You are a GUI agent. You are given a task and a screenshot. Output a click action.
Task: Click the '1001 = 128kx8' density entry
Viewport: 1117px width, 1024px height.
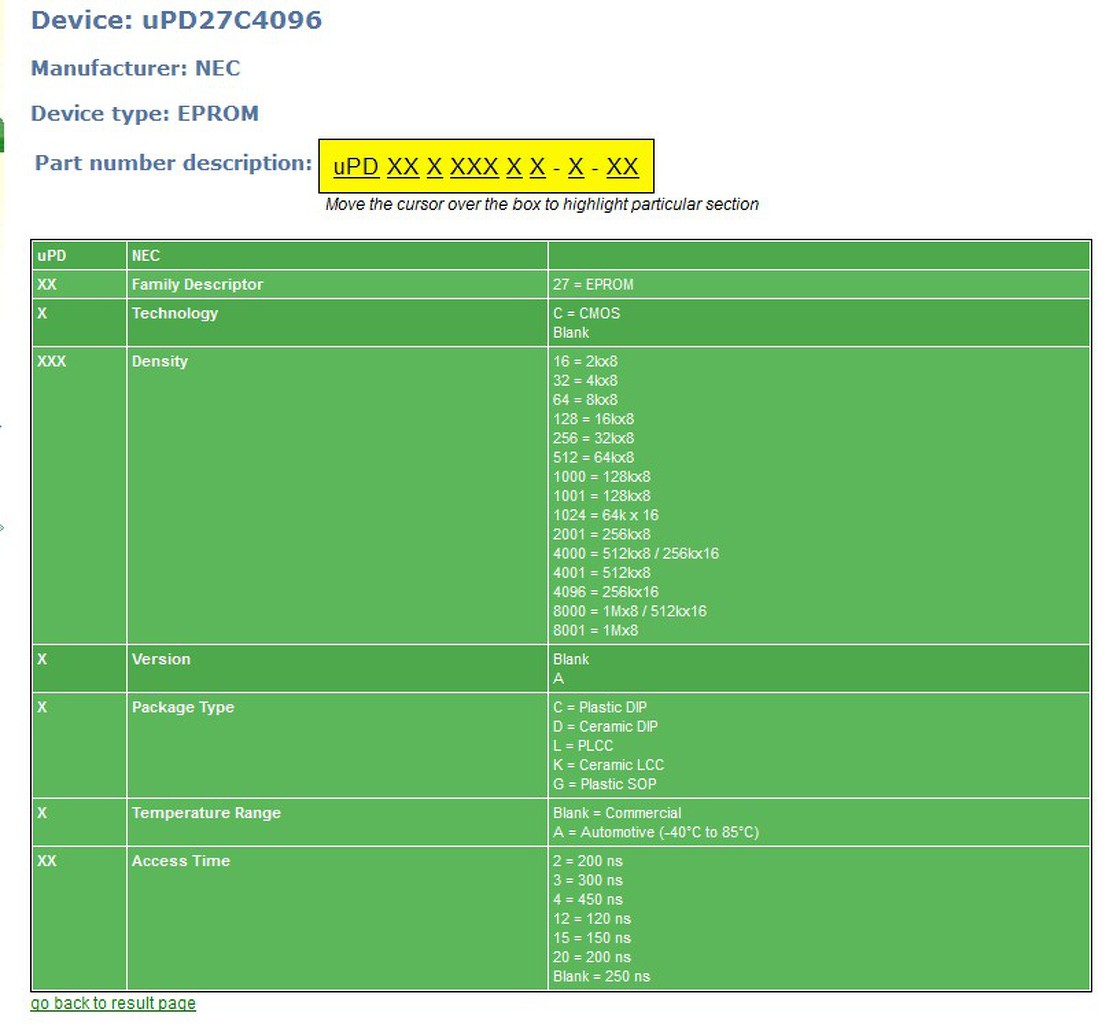point(601,496)
